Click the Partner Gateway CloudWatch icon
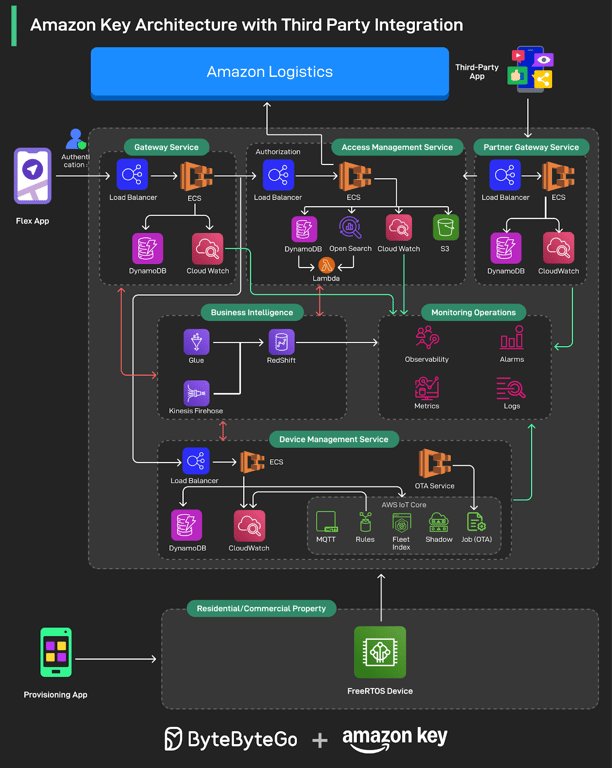 tap(558, 248)
